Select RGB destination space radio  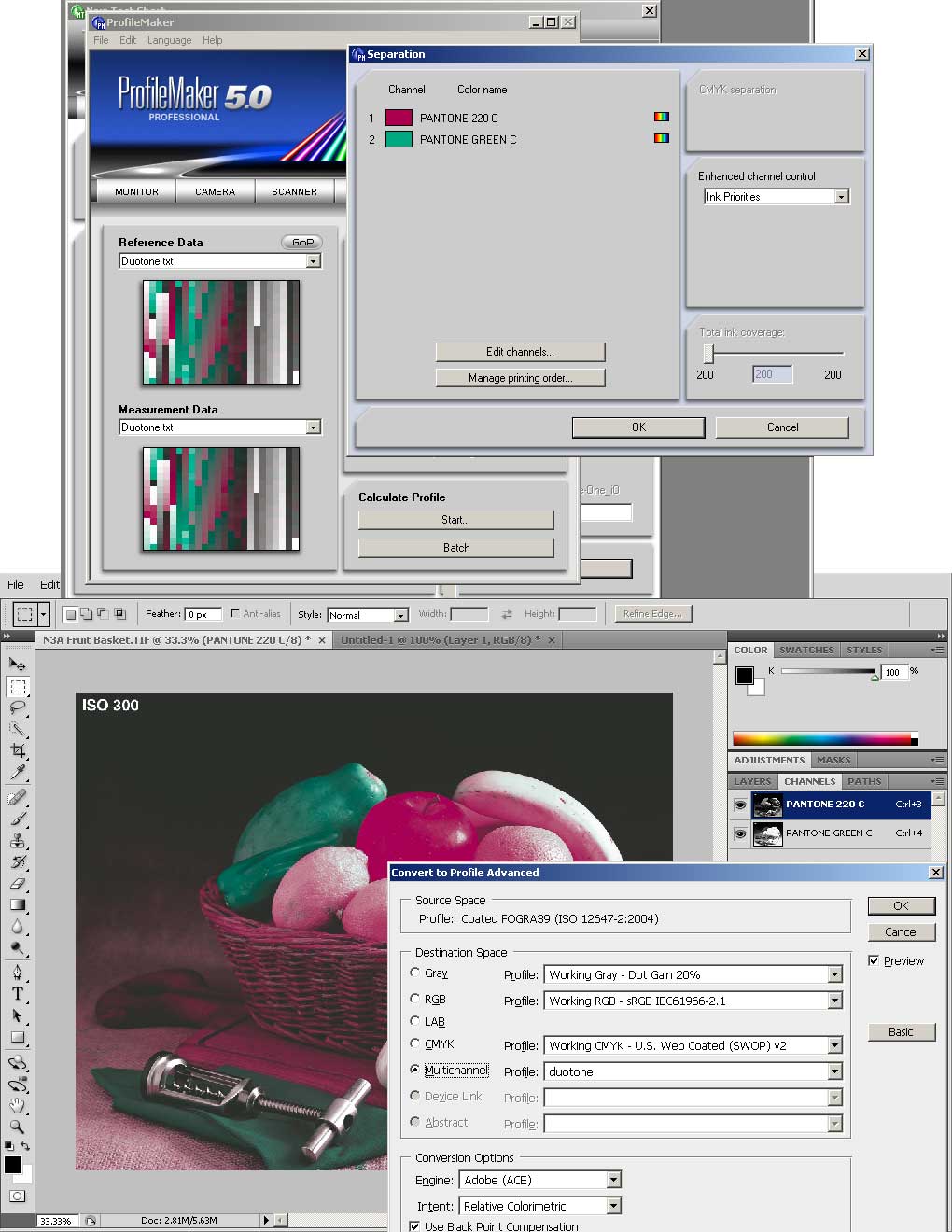pos(415,999)
